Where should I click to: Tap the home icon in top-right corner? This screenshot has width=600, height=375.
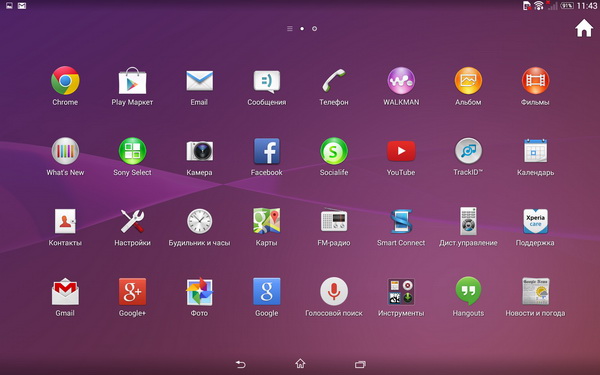click(584, 29)
